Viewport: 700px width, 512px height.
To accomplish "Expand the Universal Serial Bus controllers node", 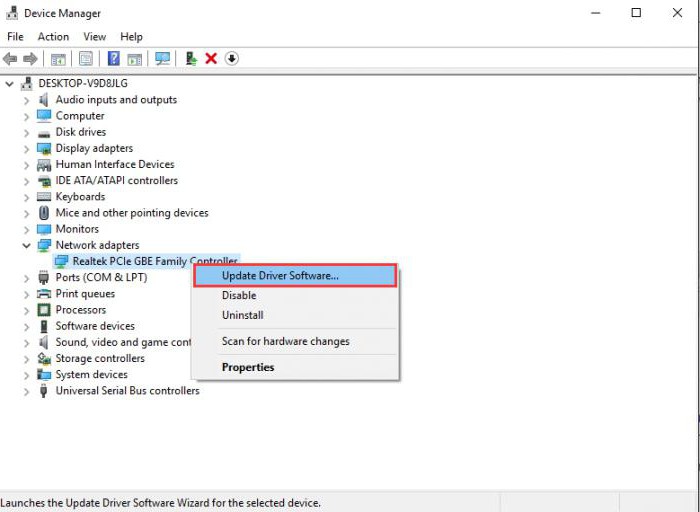I will [26, 391].
